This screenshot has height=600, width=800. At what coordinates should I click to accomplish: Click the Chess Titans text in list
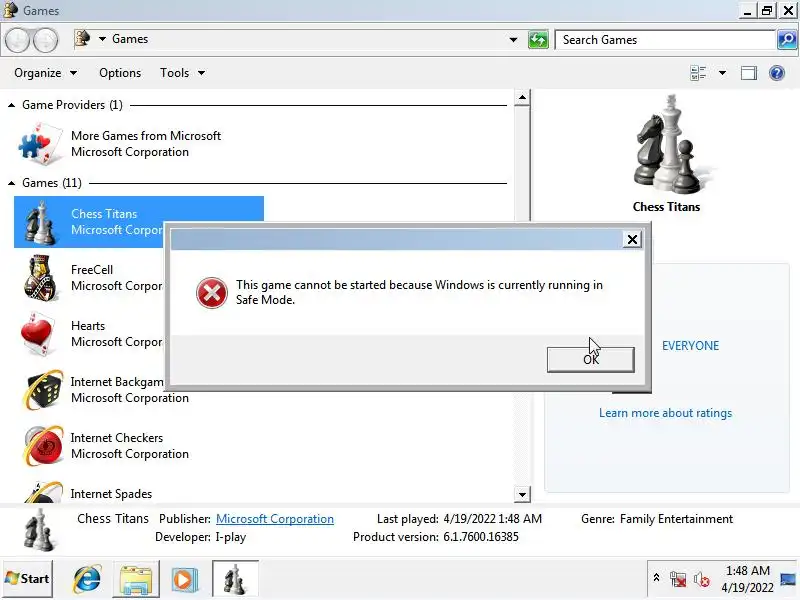pyautogui.click(x=104, y=214)
